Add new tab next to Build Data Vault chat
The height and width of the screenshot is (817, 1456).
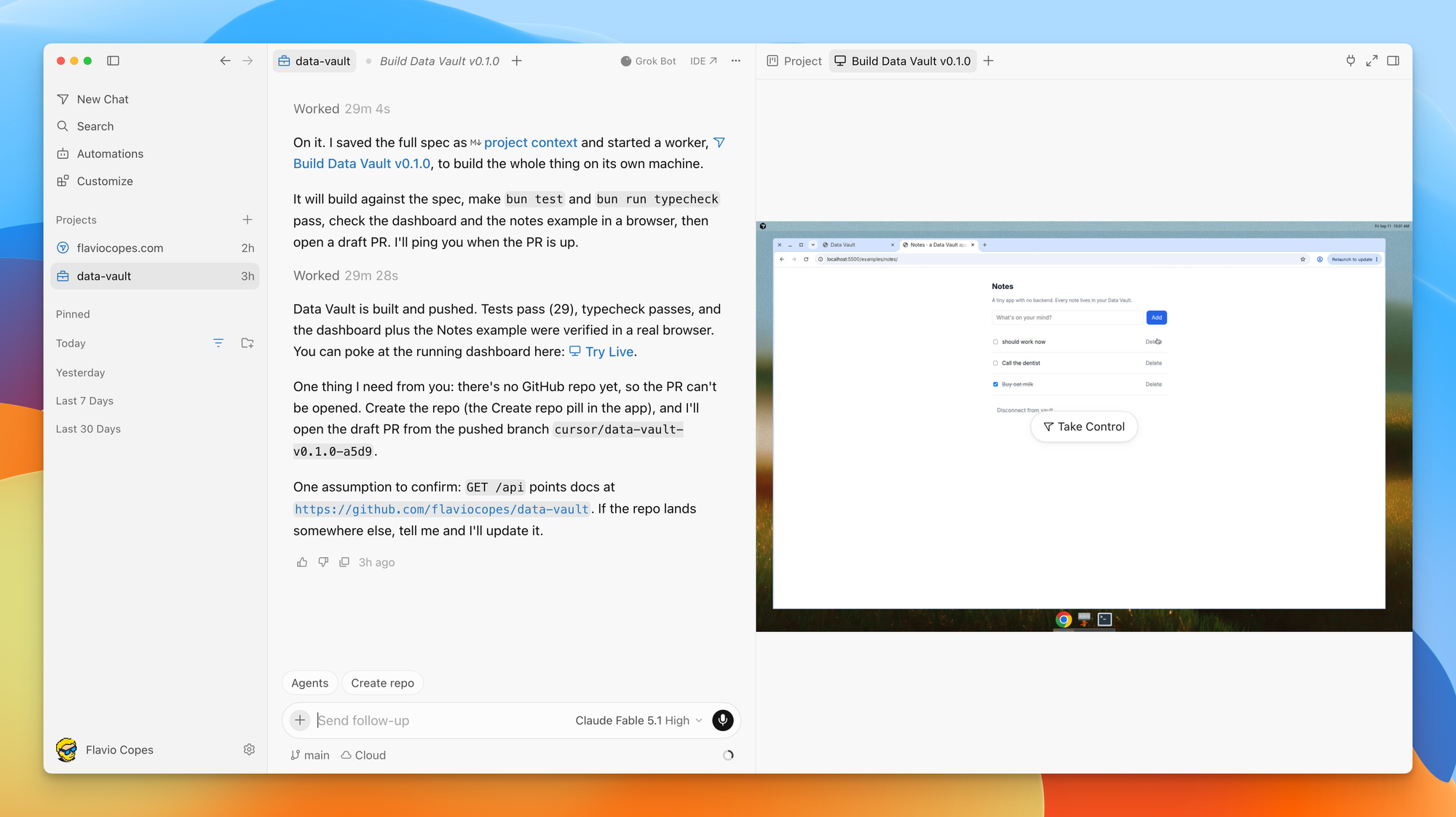[x=516, y=60]
